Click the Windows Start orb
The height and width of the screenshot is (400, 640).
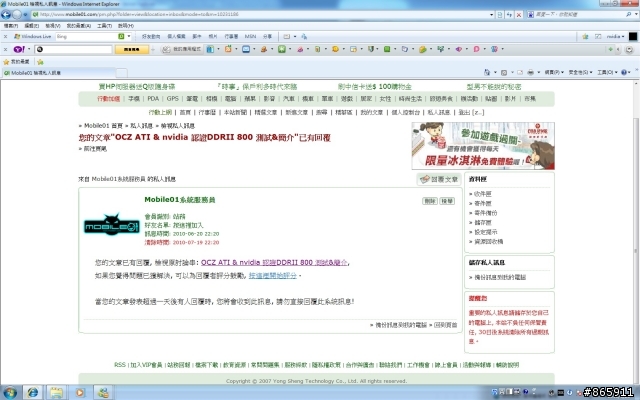[x=10, y=393]
